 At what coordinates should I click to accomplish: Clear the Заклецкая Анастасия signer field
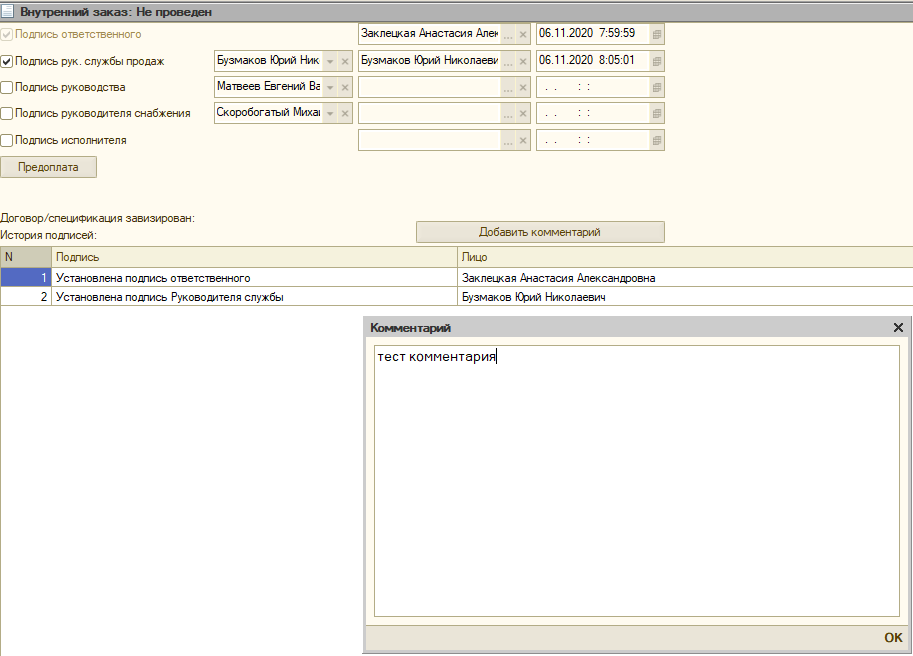(x=523, y=34)
